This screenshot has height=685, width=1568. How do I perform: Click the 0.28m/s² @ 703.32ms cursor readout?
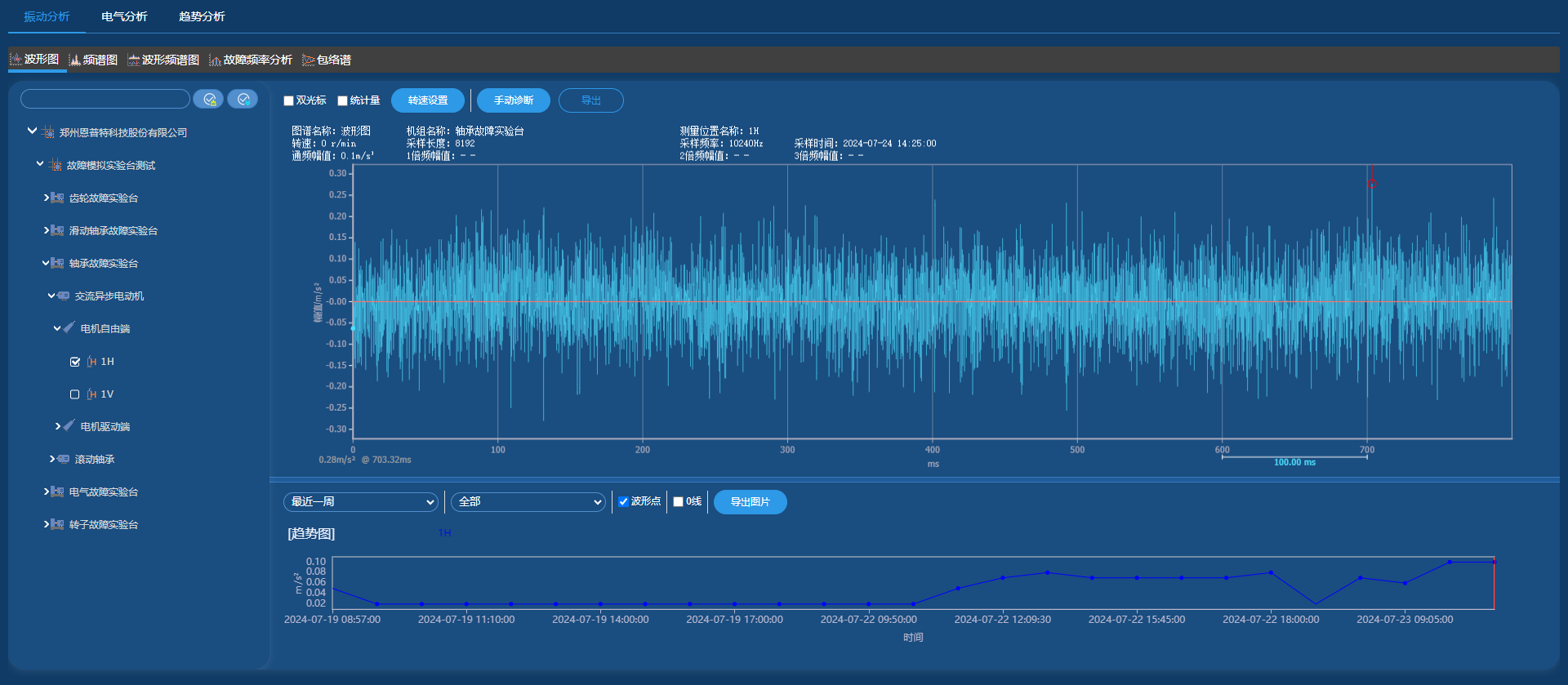point(365,460)
